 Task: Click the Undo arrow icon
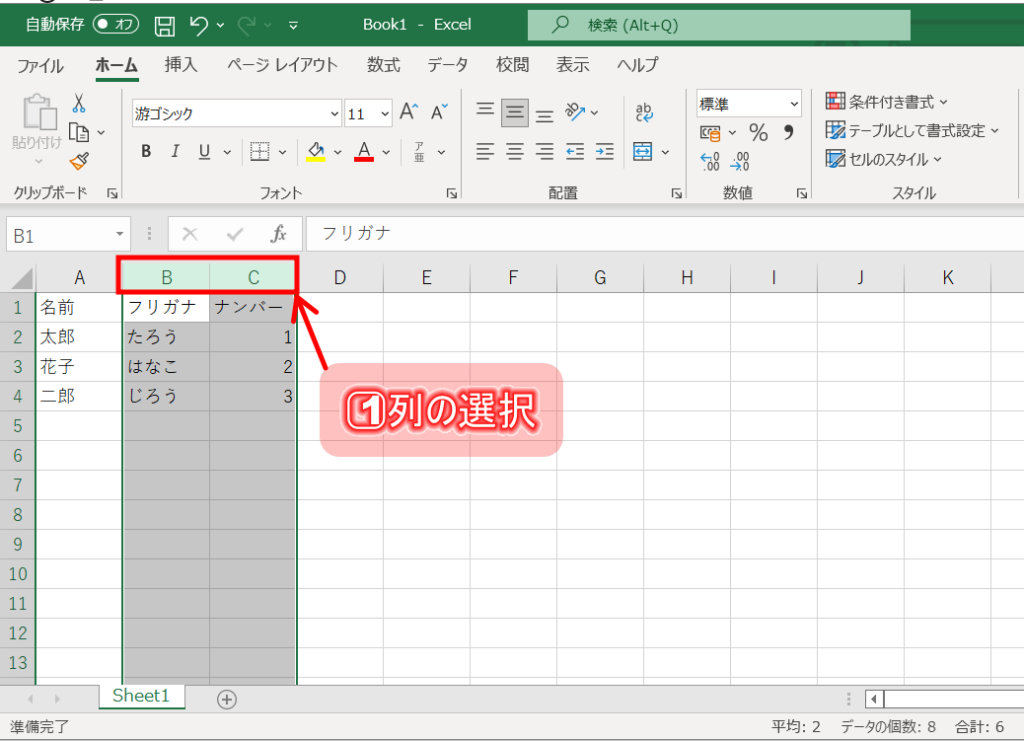[198, 25]
